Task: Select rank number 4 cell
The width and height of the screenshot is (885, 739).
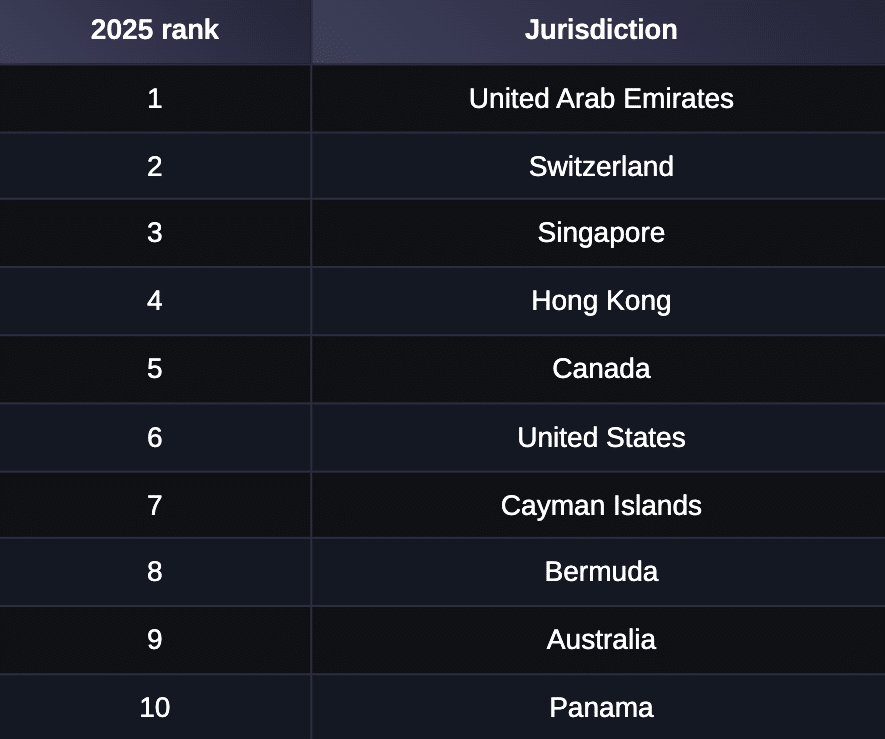Action: pos(155,301)
